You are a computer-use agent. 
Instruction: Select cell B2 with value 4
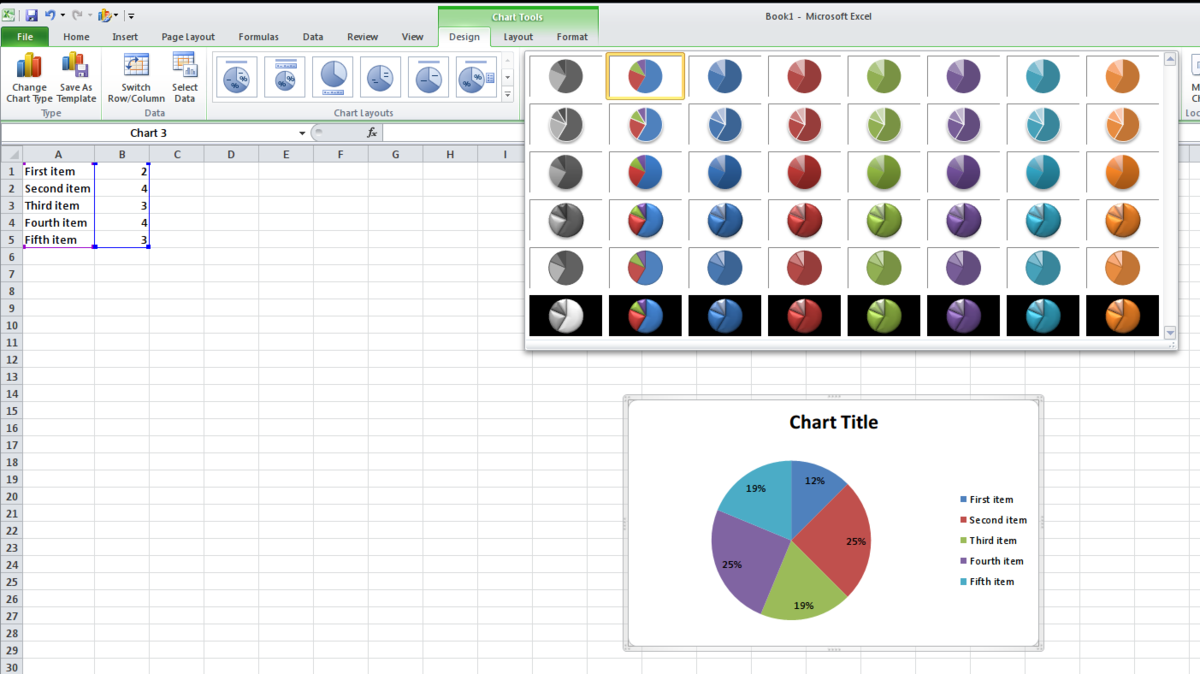click(x=122, y=188)
